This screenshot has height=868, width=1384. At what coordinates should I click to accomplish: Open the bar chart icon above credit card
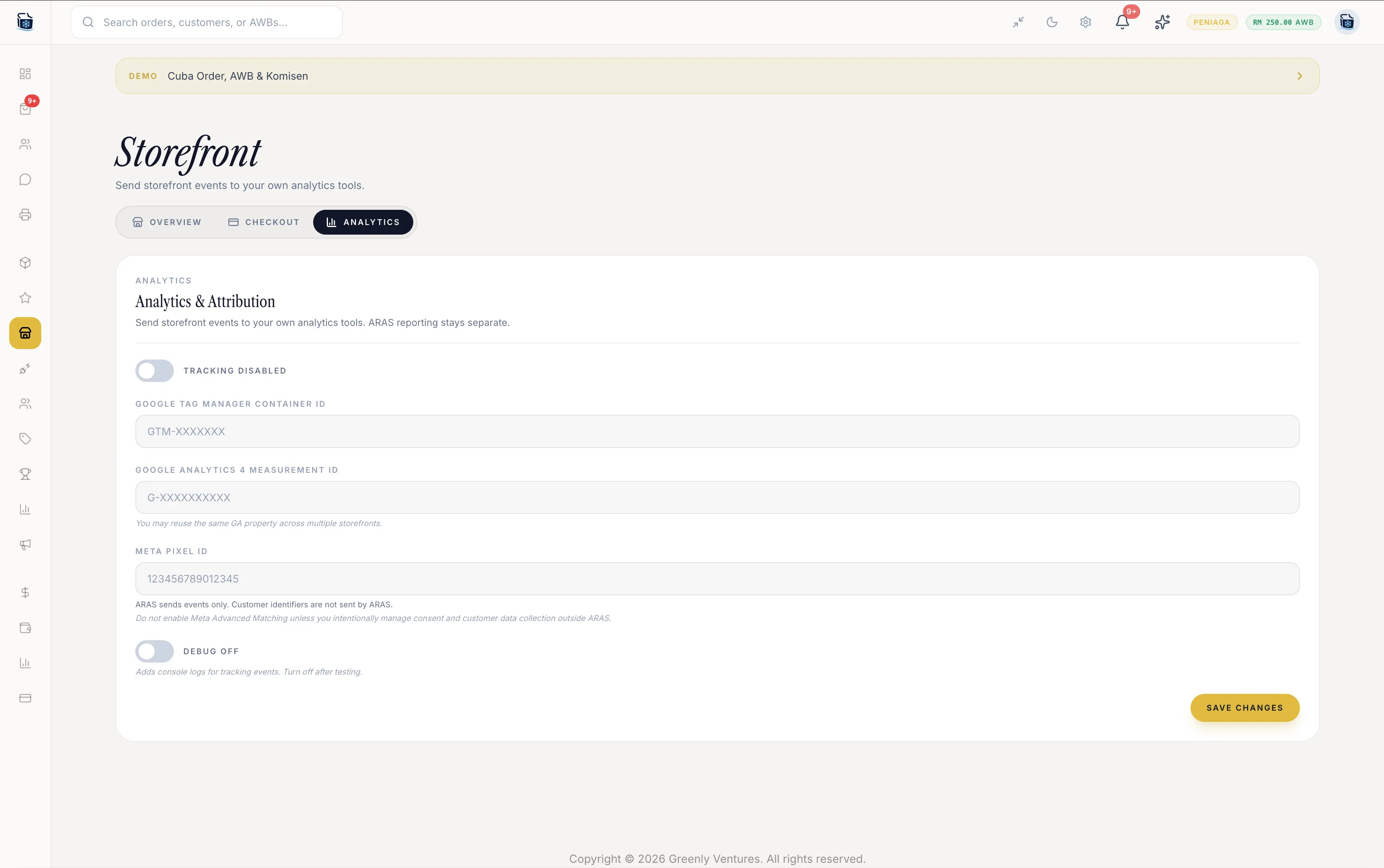coord(25,663)
